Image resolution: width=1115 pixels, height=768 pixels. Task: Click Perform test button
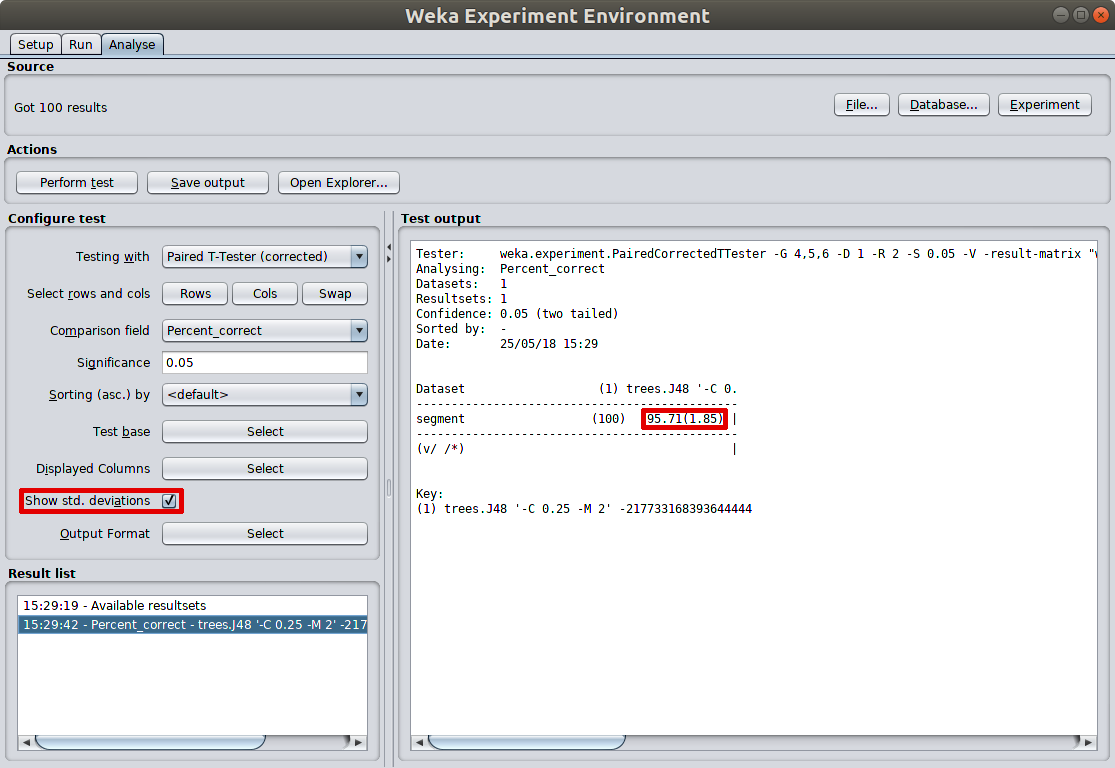77,183
